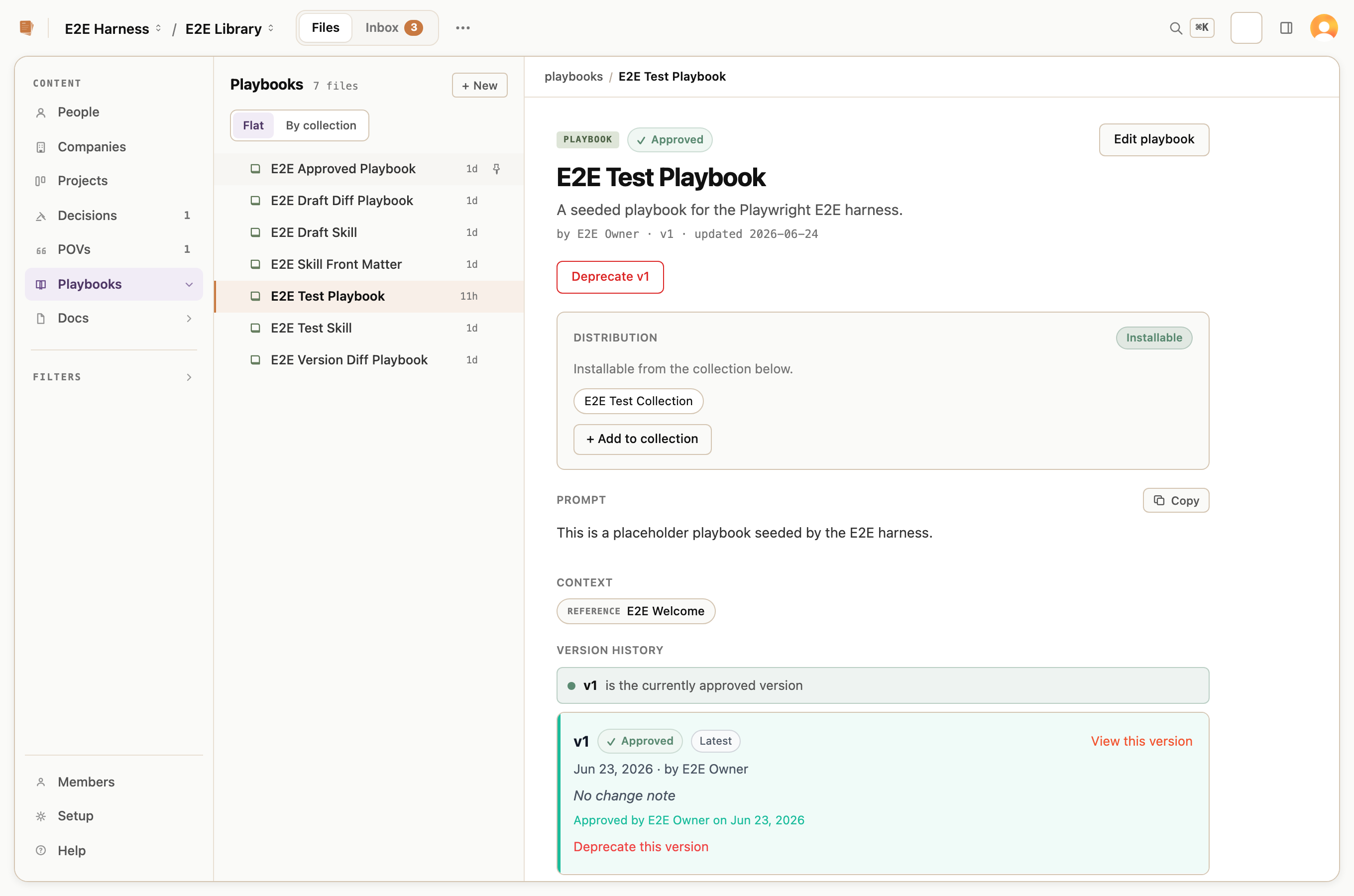Switch to the Inbox tab
Image resolution: width=1354 pixels, height=896 pixels.
click(x=394, y=27)
